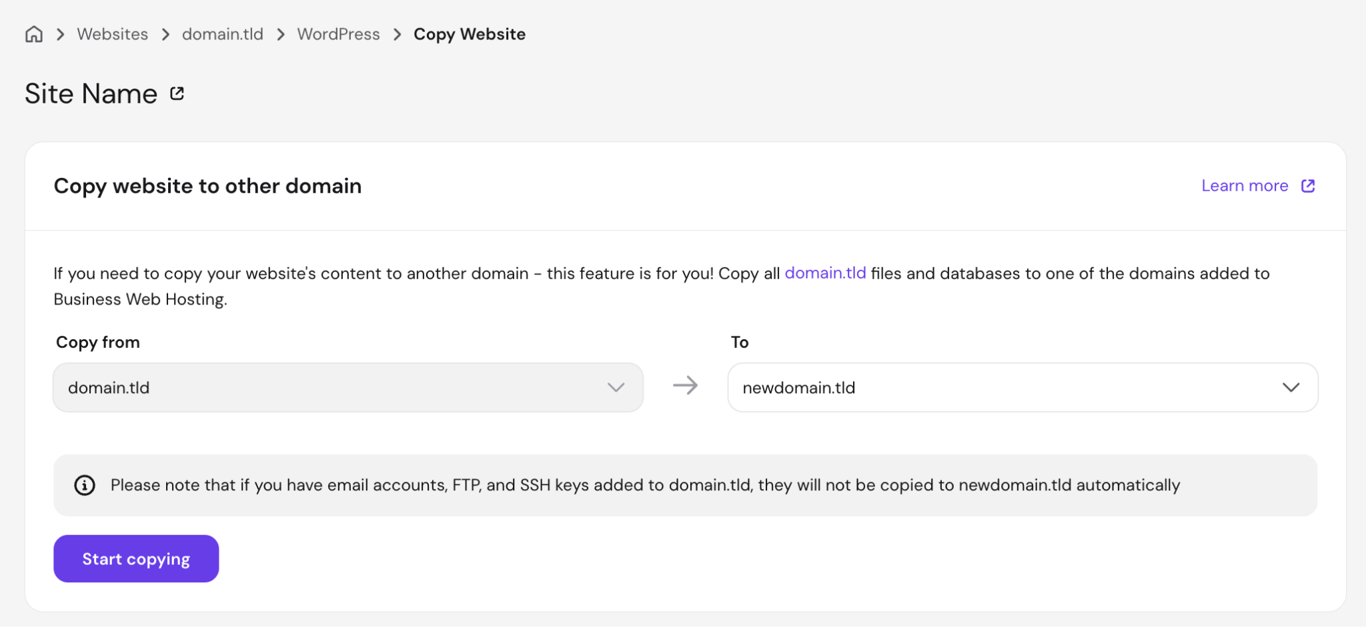Open the Copy from domain.tld dropdown

pyautogui.click(x=348, y=387)
